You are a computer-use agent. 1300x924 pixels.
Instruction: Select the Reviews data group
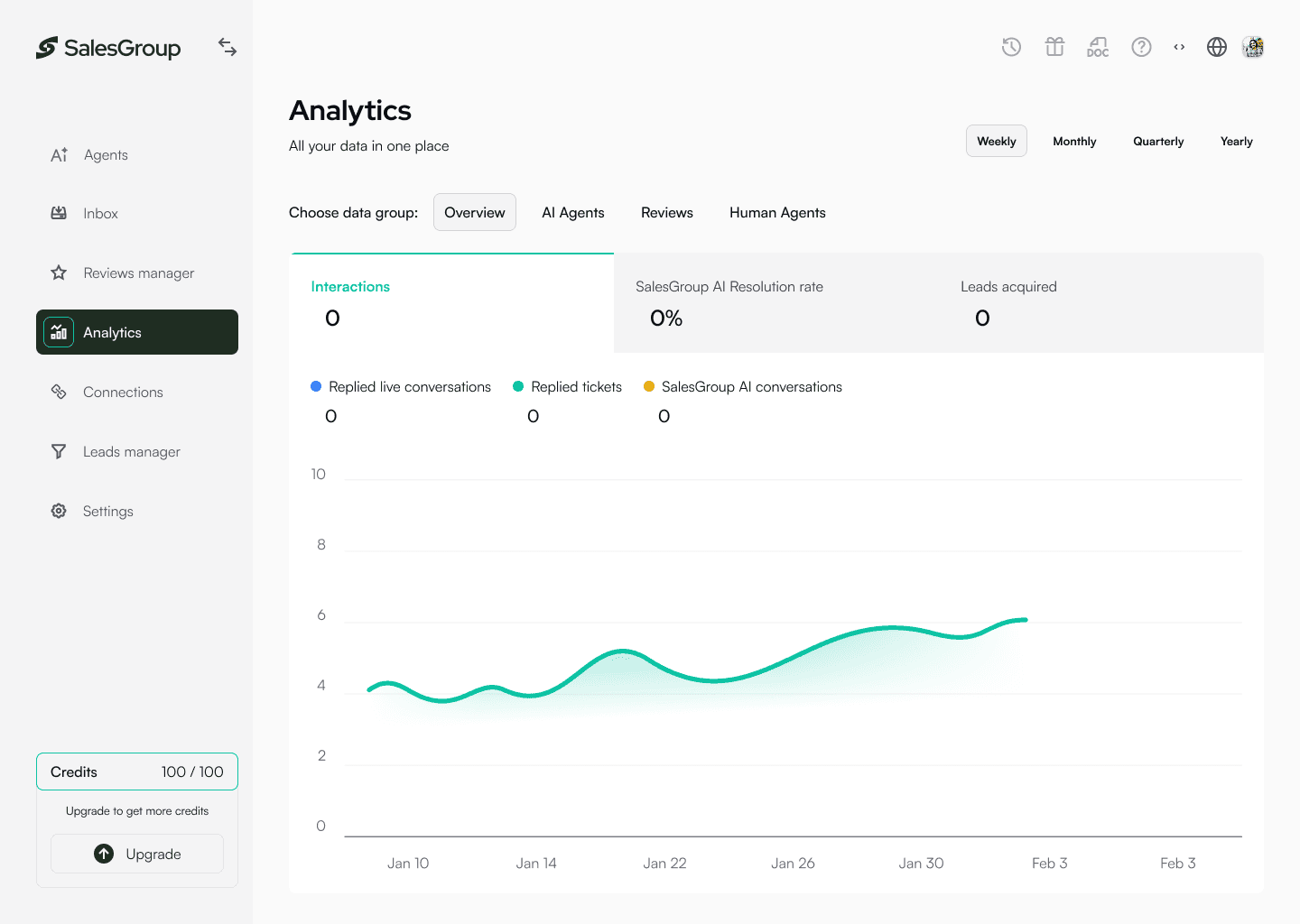click(x=667, y=212)
